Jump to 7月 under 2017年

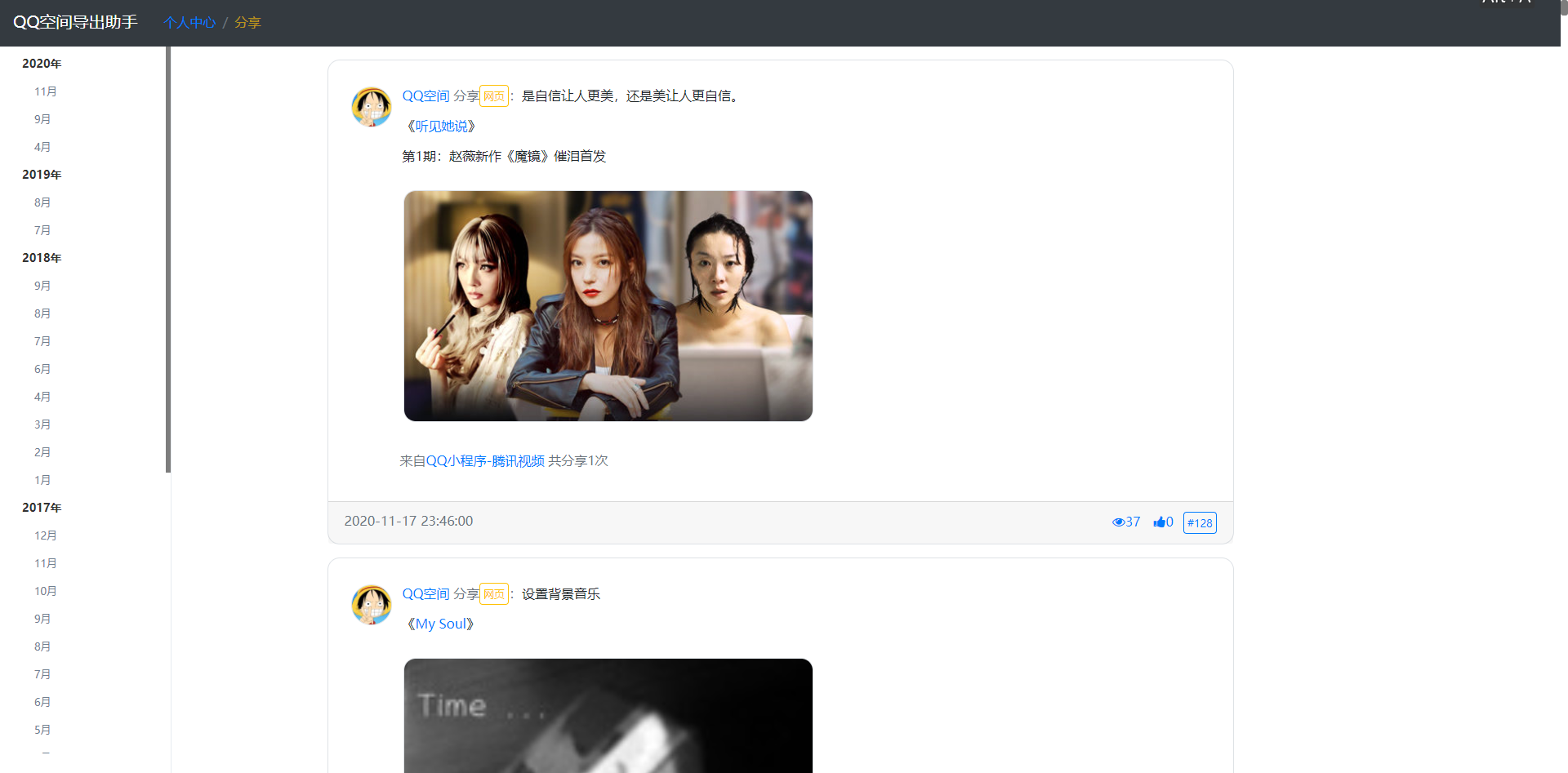(42, 674)
